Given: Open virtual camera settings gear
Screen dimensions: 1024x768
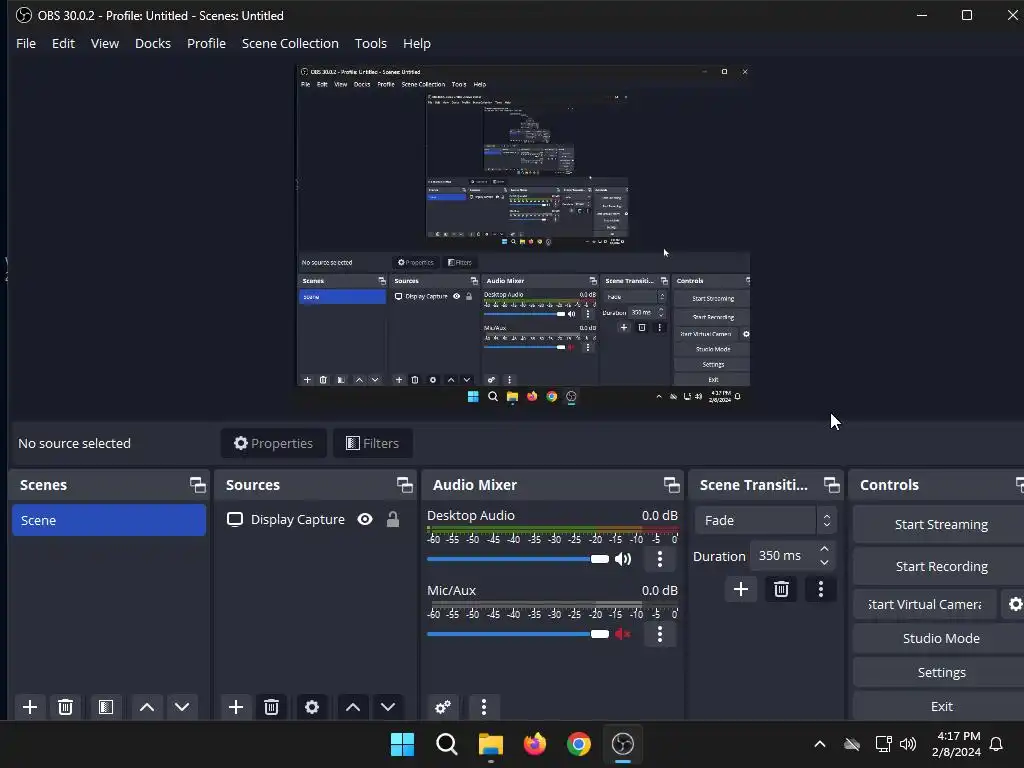Looking at the screenshot, I should point(1014,604).
